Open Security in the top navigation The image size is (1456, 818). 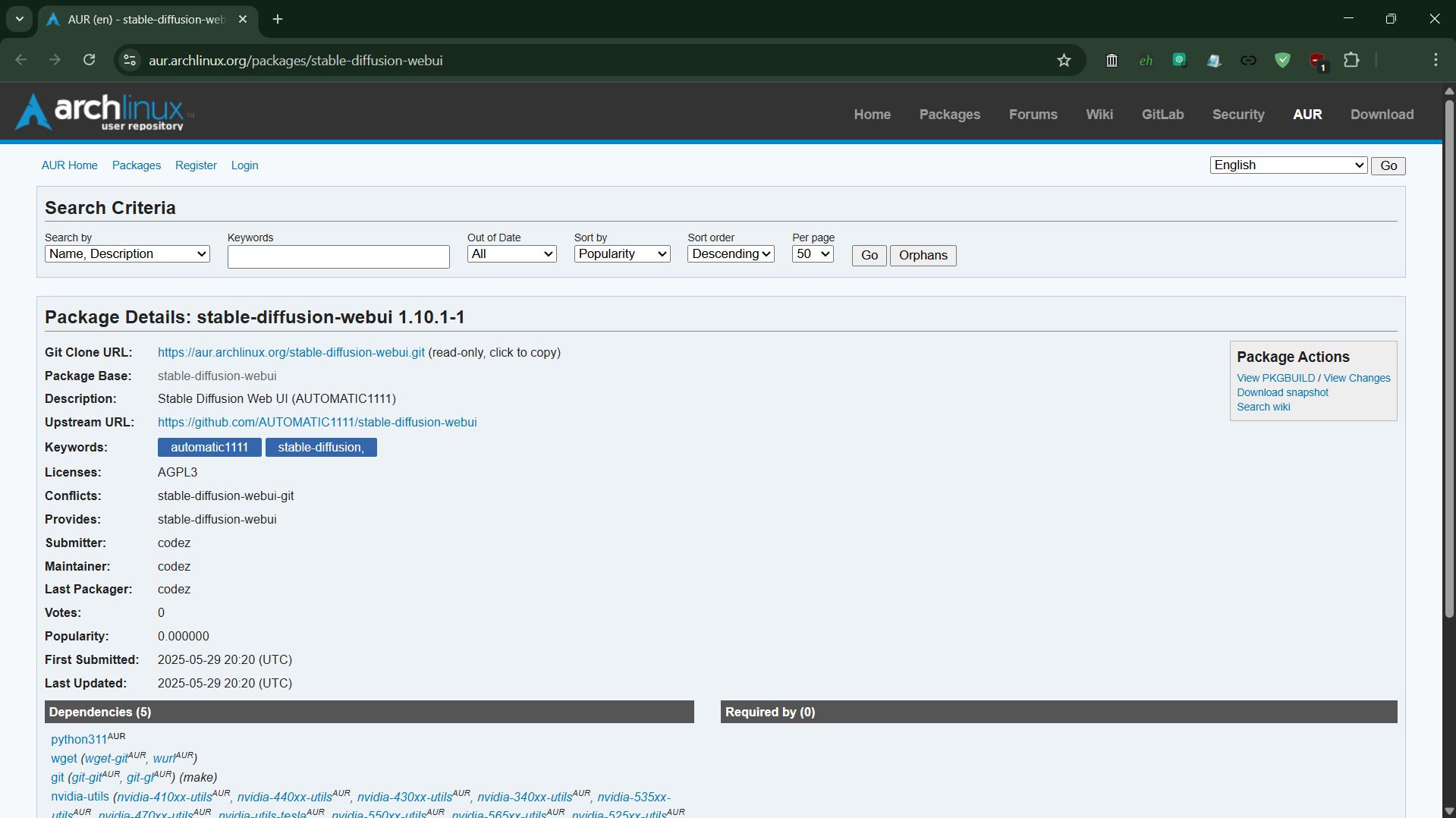(1238, 114)
